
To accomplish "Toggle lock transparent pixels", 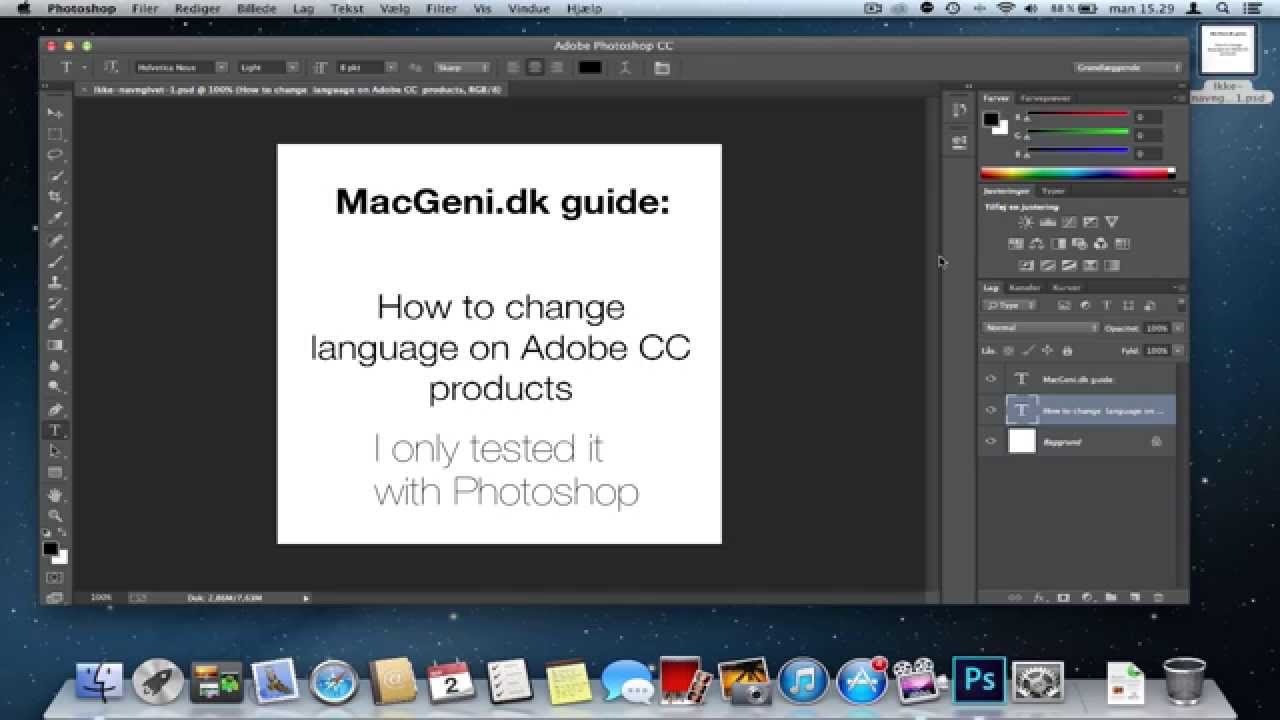I will [x=1007, y=351].
